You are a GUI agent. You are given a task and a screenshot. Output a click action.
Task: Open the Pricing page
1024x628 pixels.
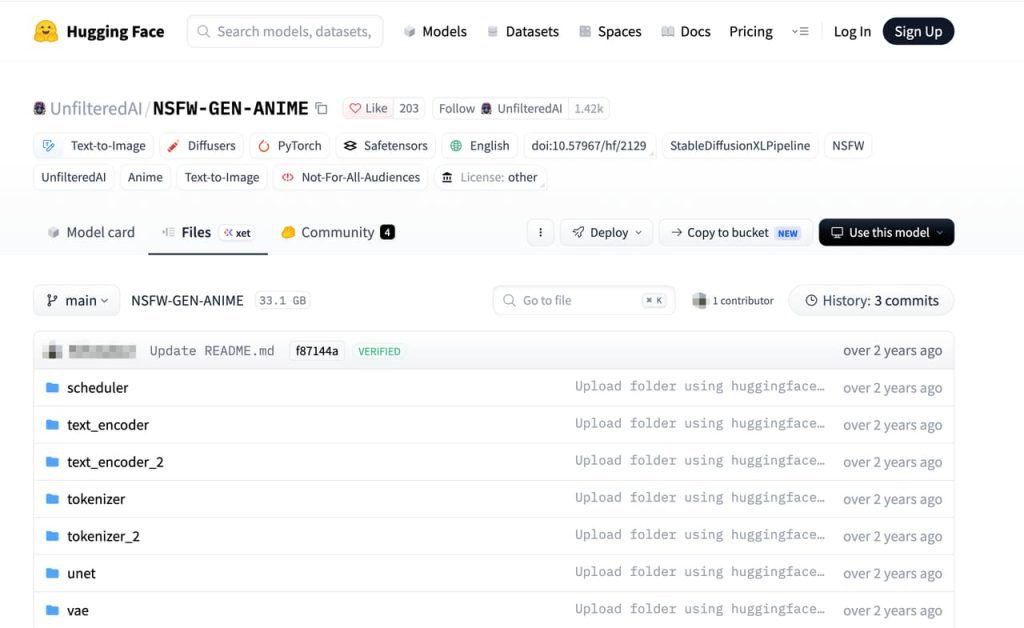coord(750,31)
